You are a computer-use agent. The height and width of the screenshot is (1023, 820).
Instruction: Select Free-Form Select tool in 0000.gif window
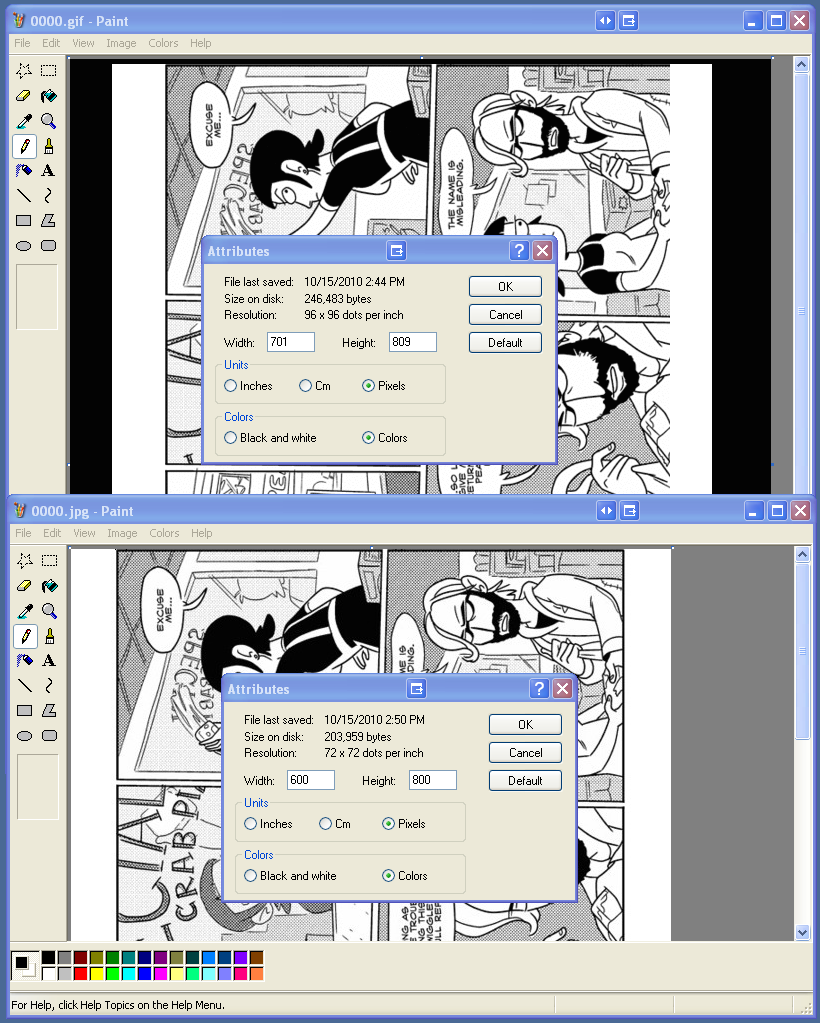pos(23,70)
